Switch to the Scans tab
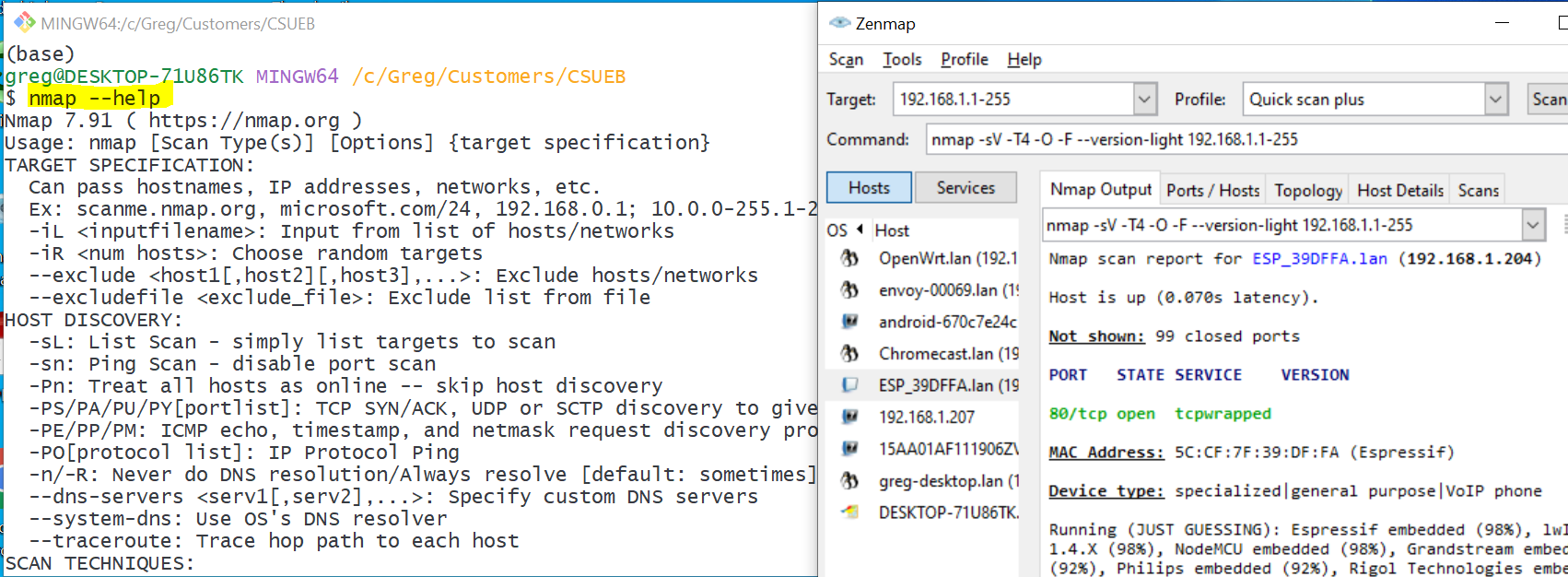This screenshot has height=577, width=1568. pyautogui.click(x=1479, y=191)
